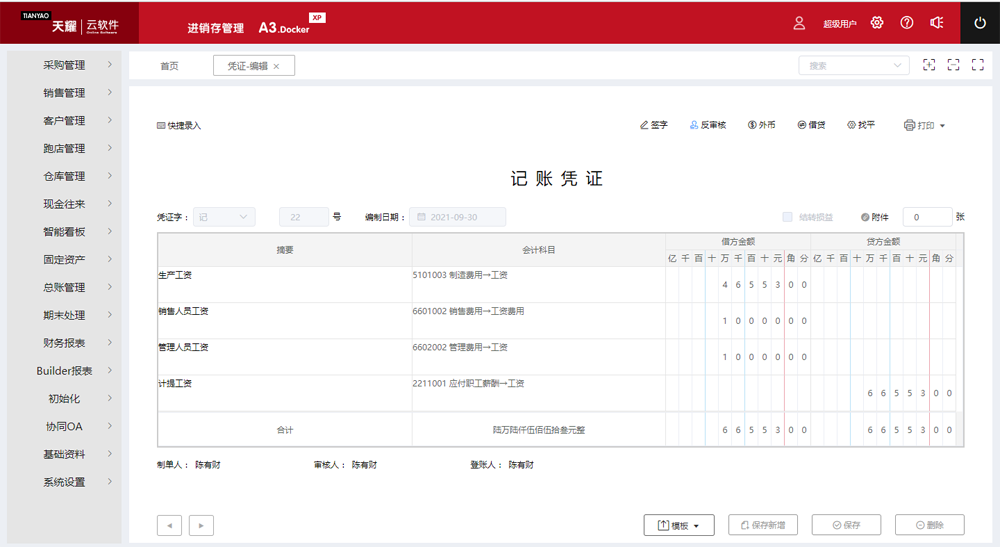1000x547 pixels.
Task: Click the 附件 count input field
Action: point(926,217)
